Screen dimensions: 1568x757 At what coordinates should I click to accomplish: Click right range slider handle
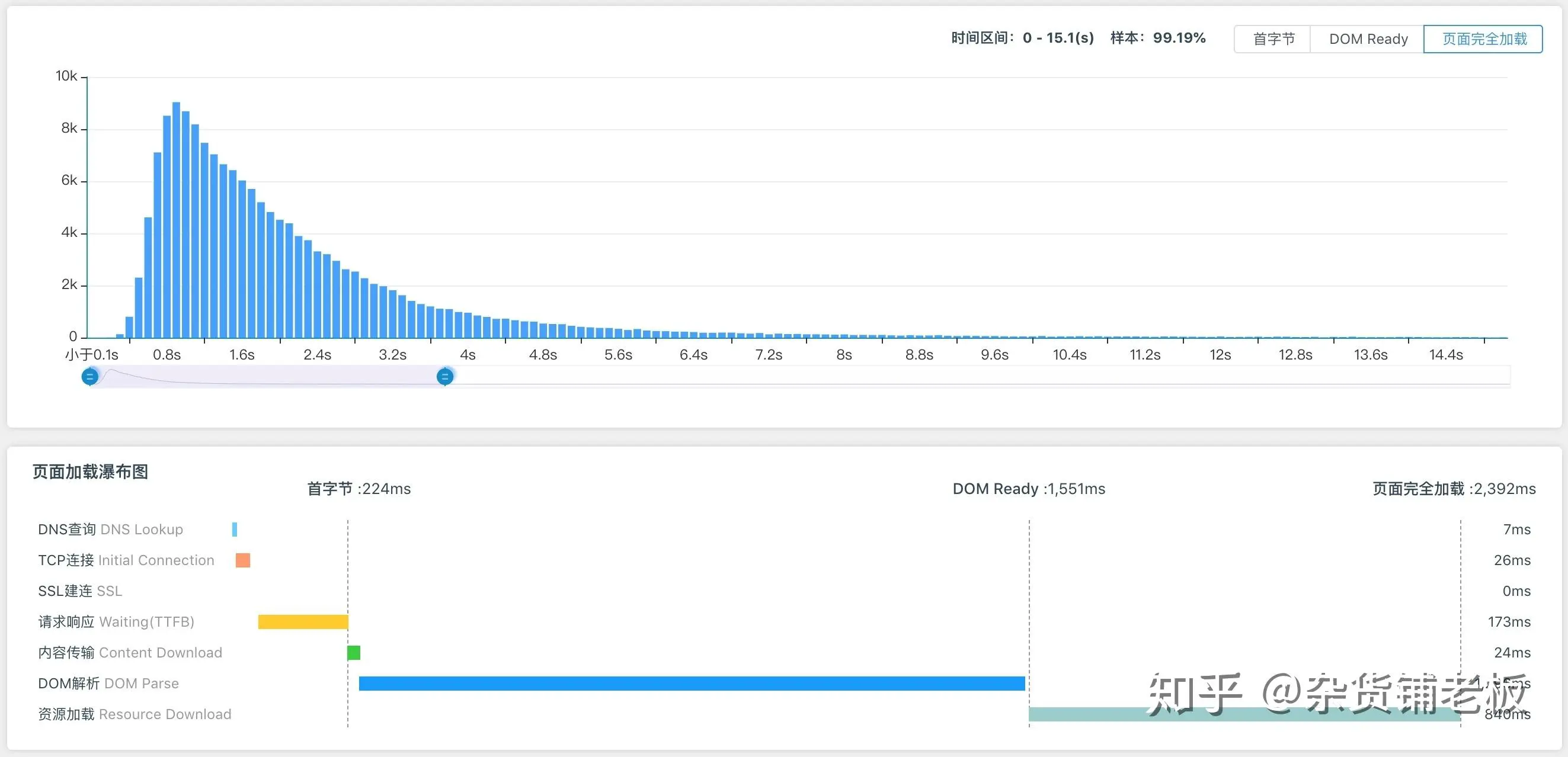pyautogui.click(x=445, y=377)
